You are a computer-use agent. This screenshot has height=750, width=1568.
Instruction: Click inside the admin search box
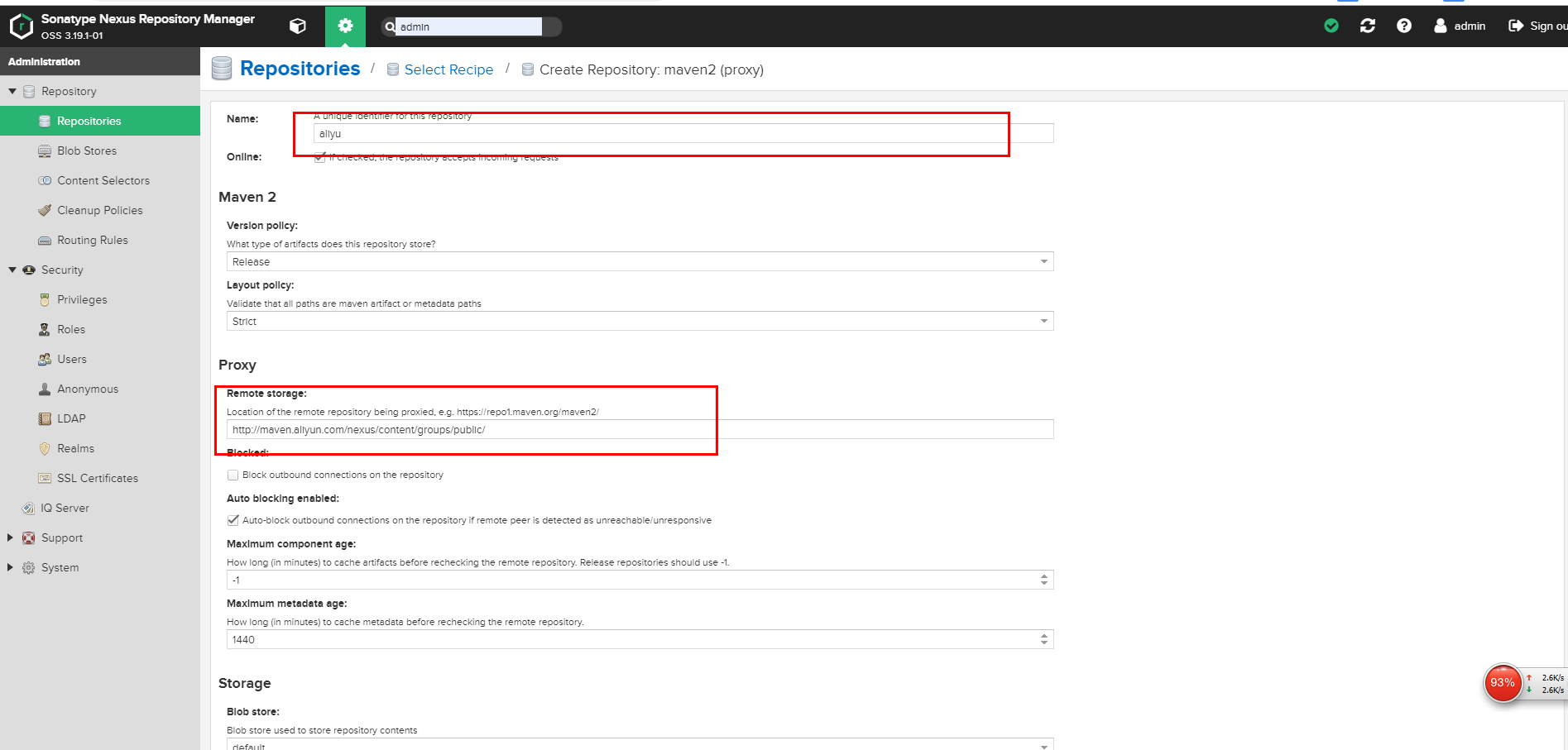coord(468,26)
